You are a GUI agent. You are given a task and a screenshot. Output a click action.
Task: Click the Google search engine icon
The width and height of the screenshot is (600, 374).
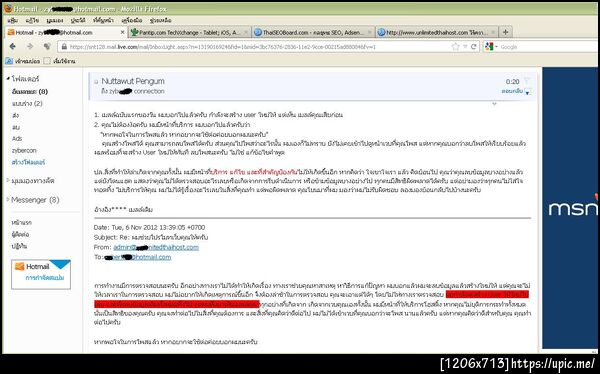tap(489, 47)
